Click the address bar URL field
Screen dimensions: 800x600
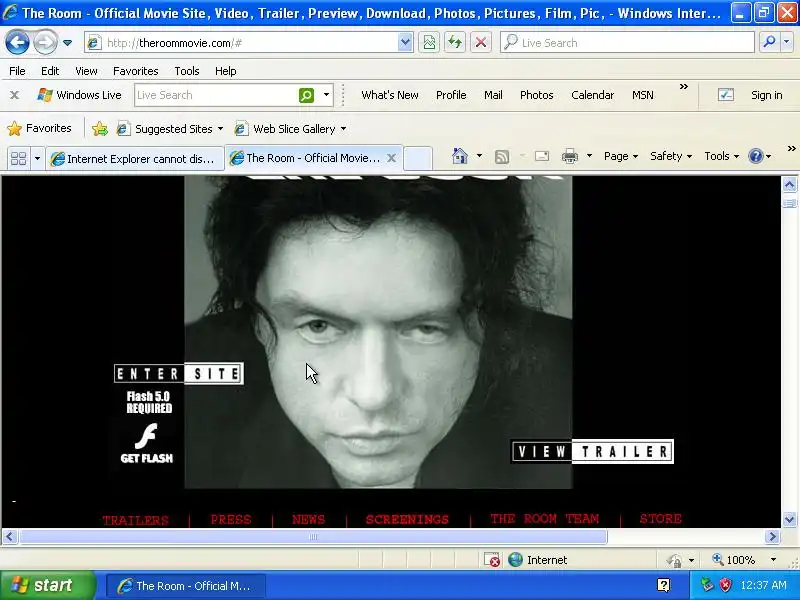[x=242, y=43]
